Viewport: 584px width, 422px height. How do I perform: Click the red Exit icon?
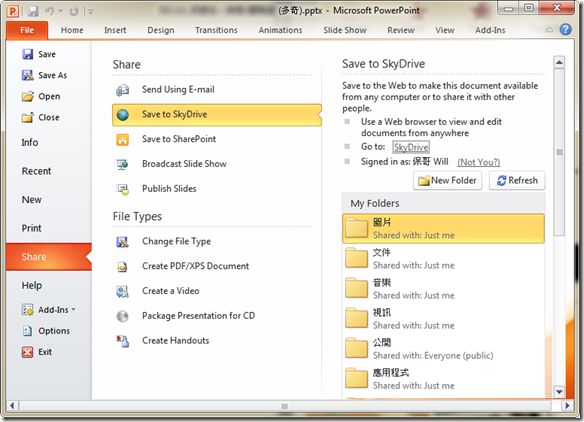tap(28, 352)
